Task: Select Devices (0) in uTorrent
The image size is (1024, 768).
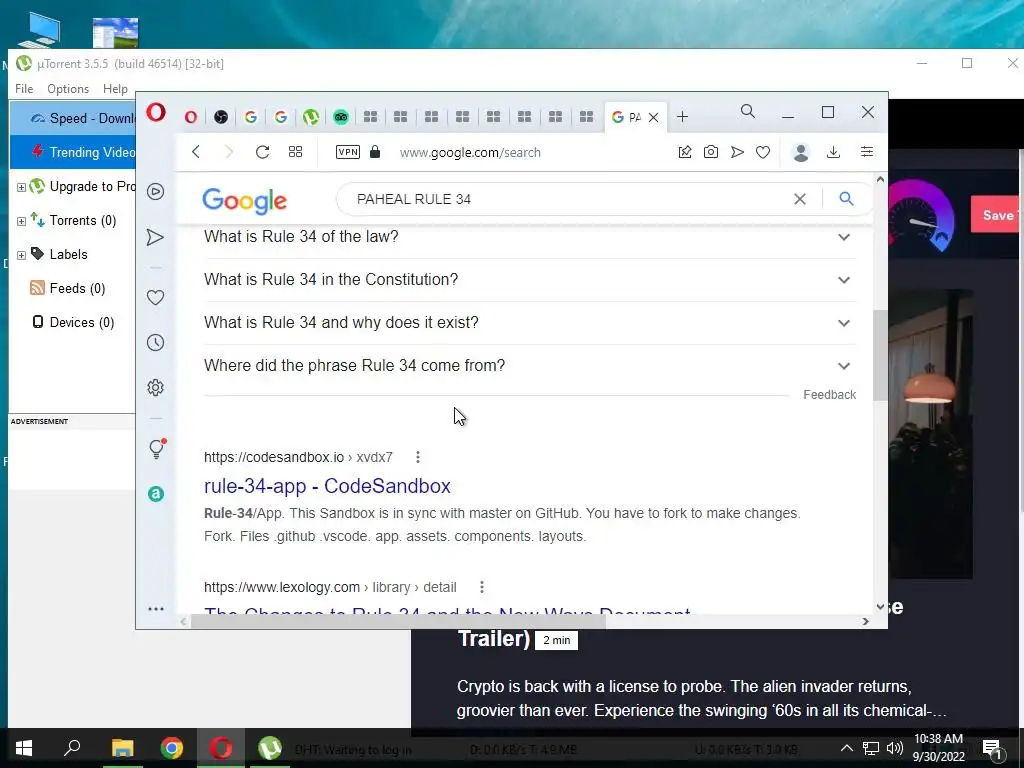Action: point(73,322)
